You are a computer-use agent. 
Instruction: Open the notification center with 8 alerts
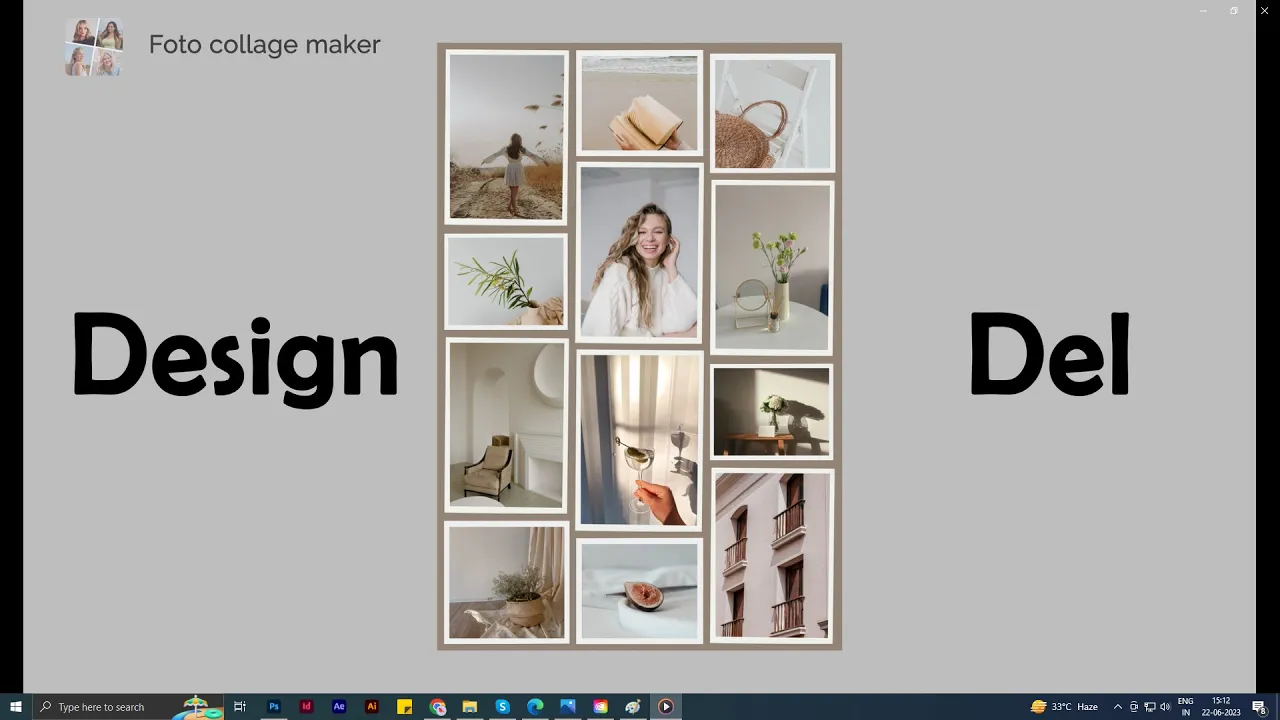point(1260,707)
